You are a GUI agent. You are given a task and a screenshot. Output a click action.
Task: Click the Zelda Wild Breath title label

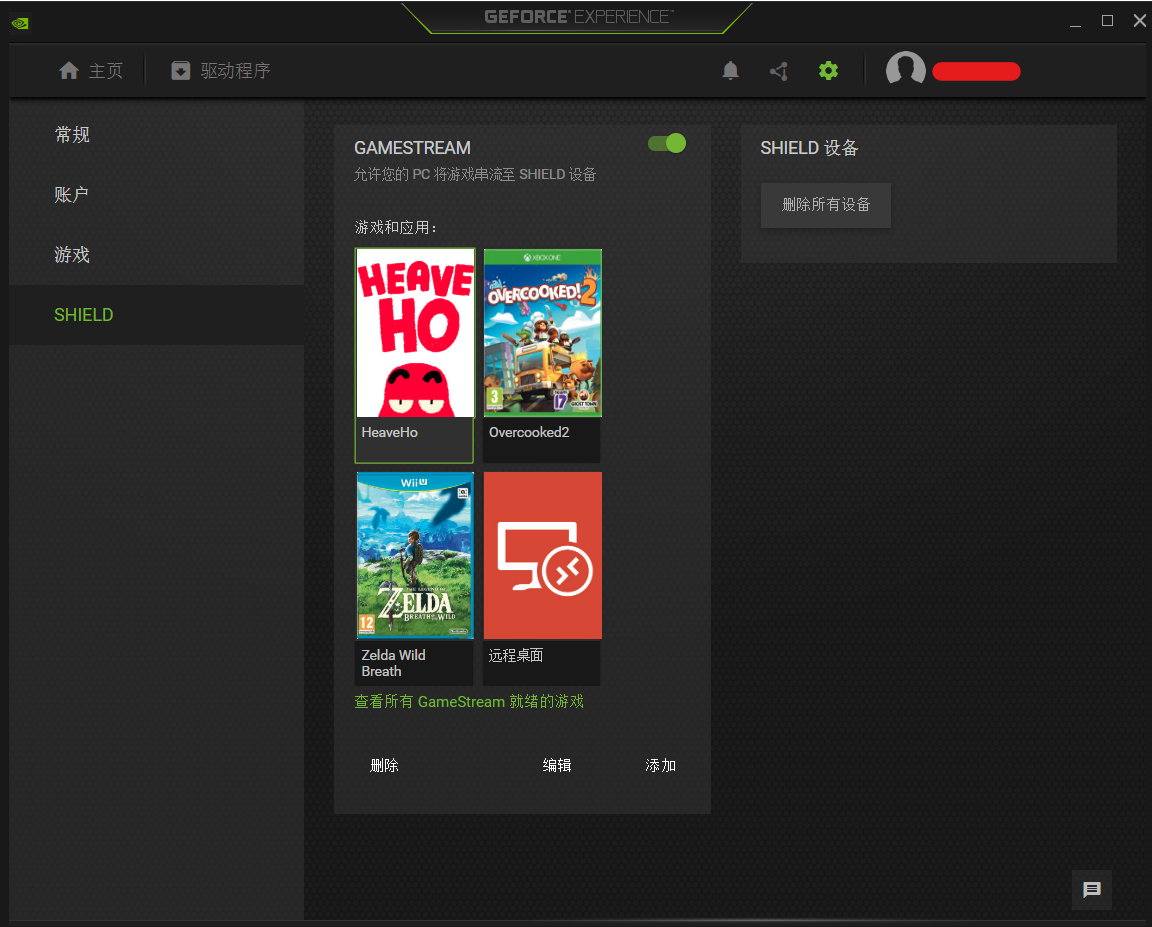(x=393, y=663)
